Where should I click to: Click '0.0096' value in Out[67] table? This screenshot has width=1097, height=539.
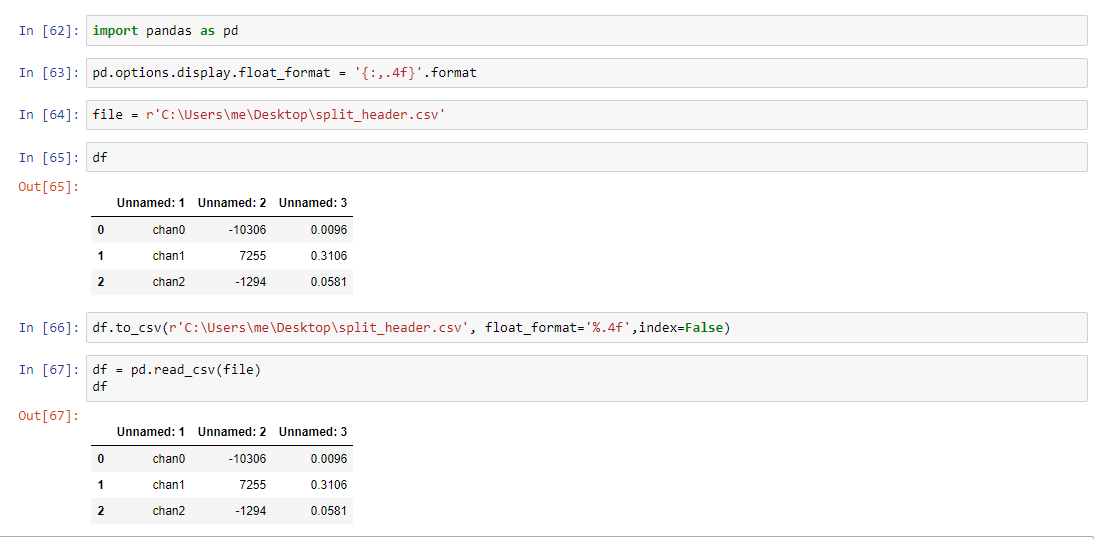click(x=329, y=458)
